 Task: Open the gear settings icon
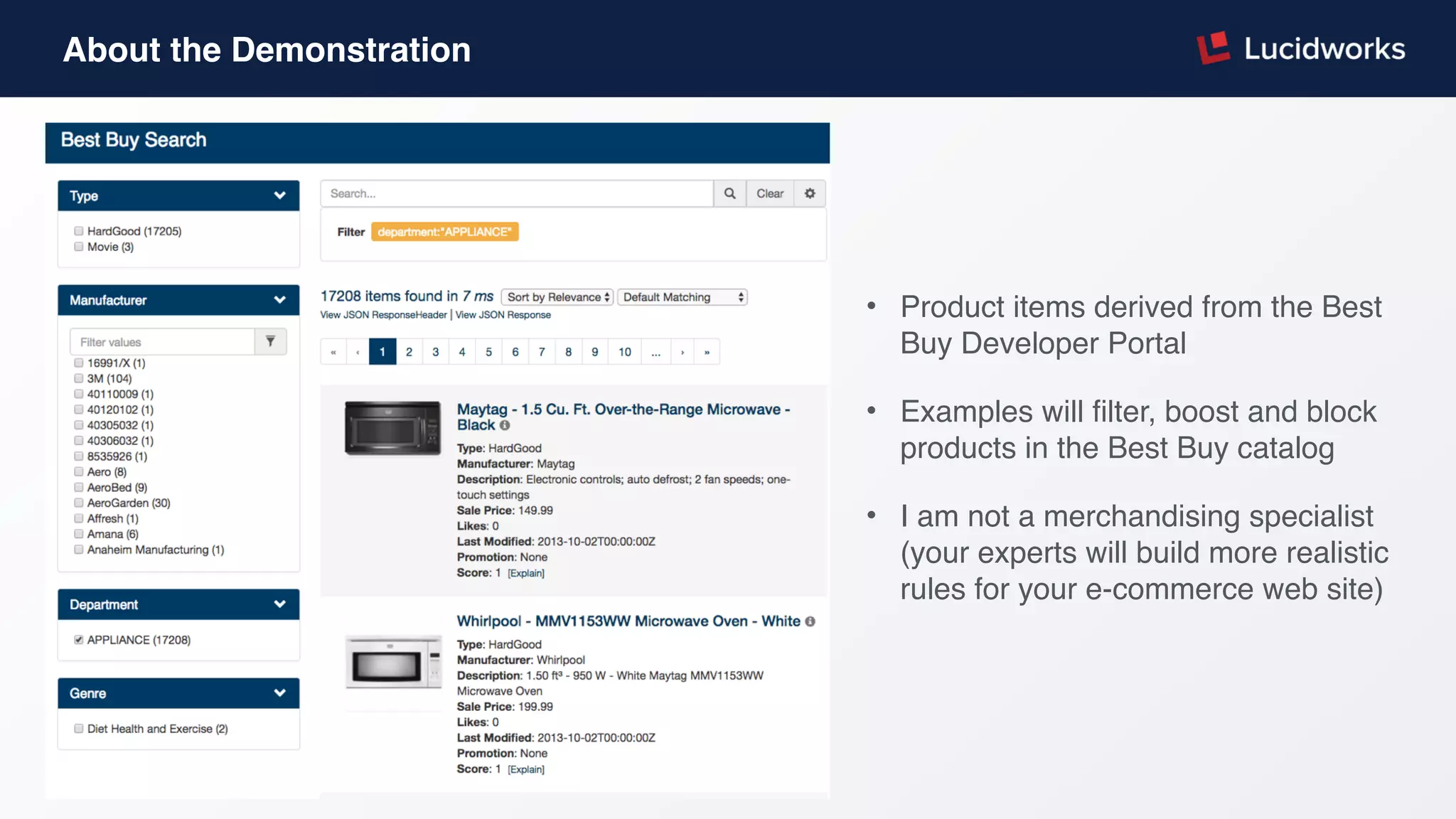(810, 193)
